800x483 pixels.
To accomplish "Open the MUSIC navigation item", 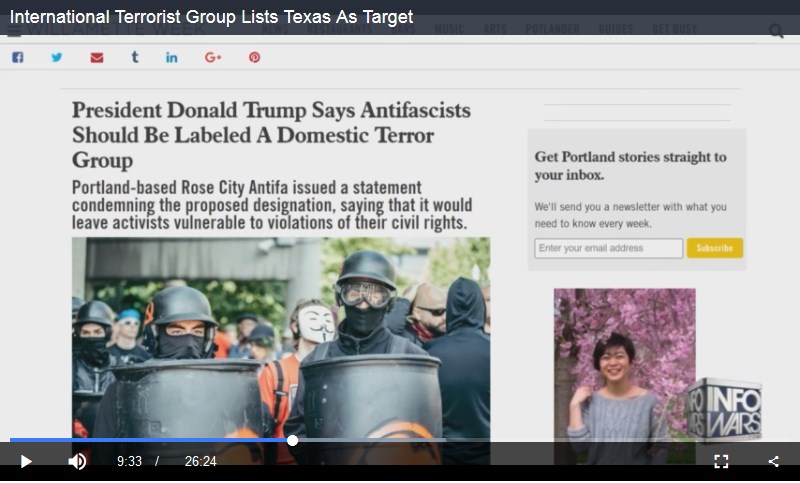I will click(x=449, y=29).
